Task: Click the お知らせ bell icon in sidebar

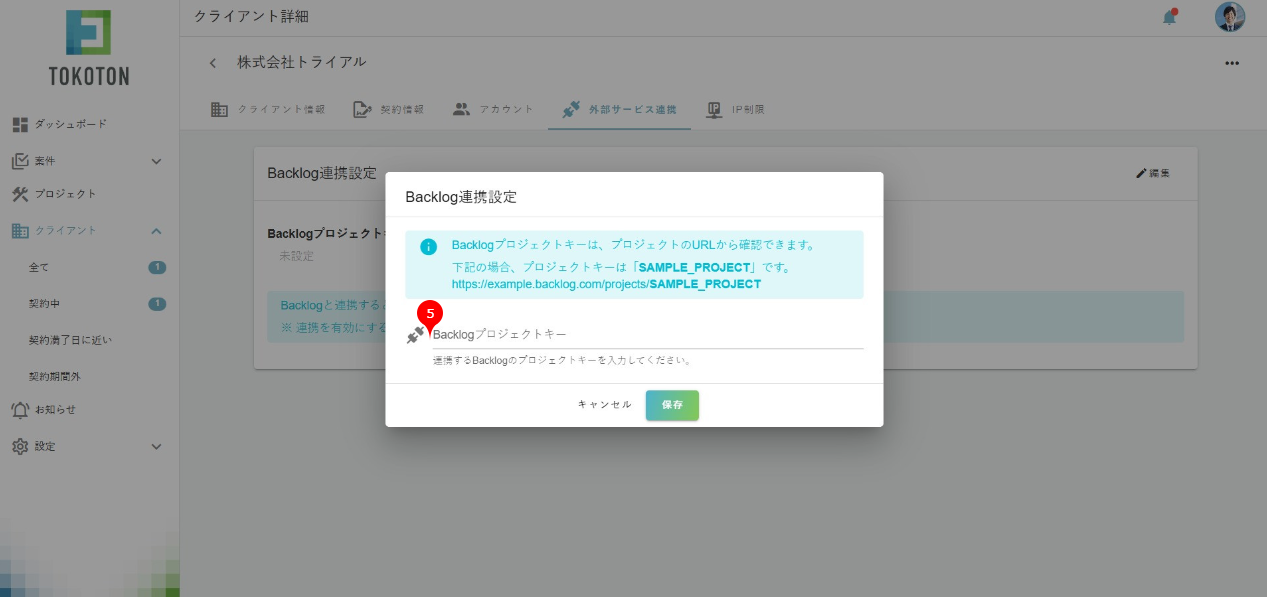Action: (x=20, y=410)
